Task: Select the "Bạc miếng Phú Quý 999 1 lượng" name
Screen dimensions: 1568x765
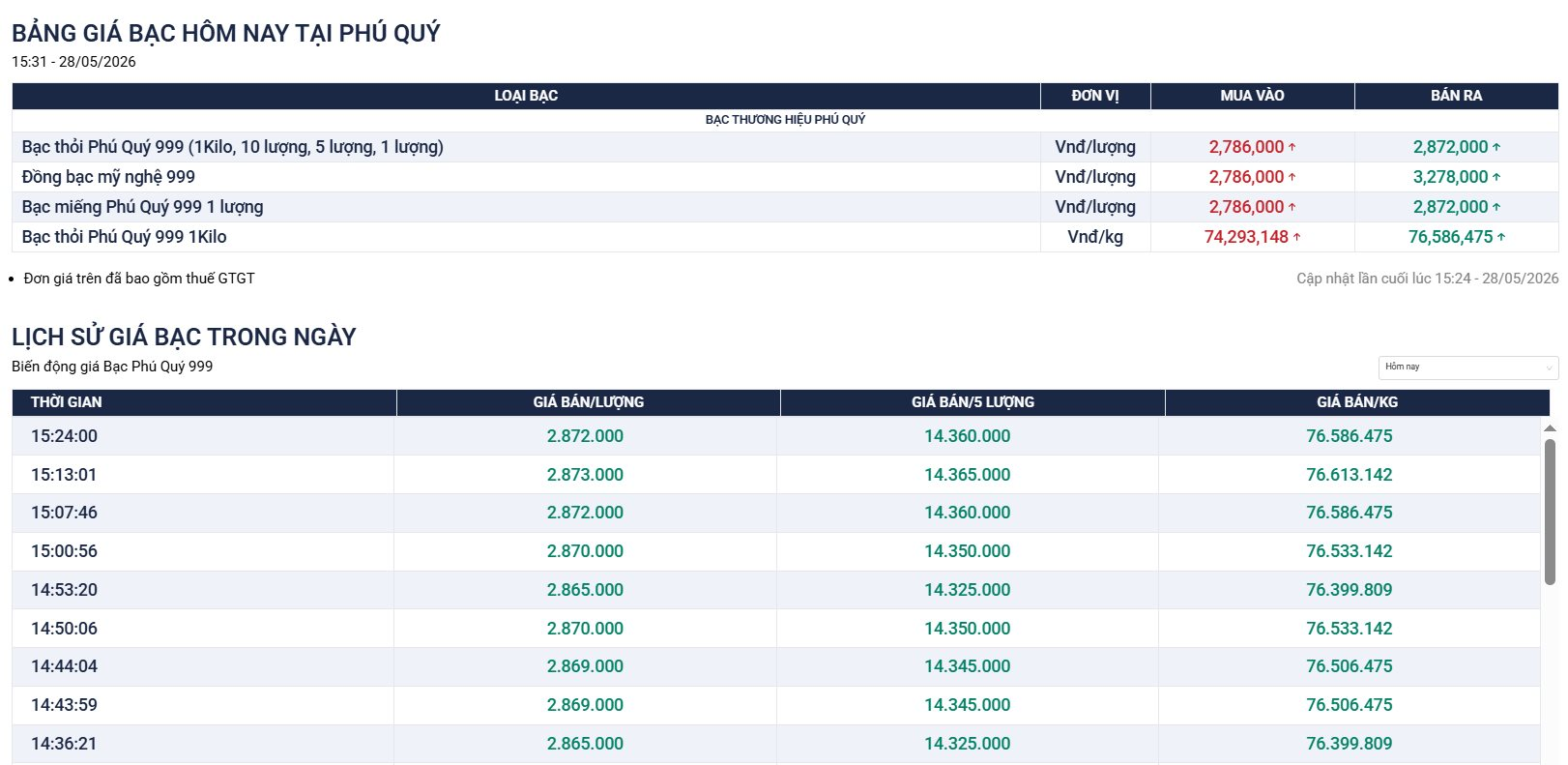Action: (142, 207)
